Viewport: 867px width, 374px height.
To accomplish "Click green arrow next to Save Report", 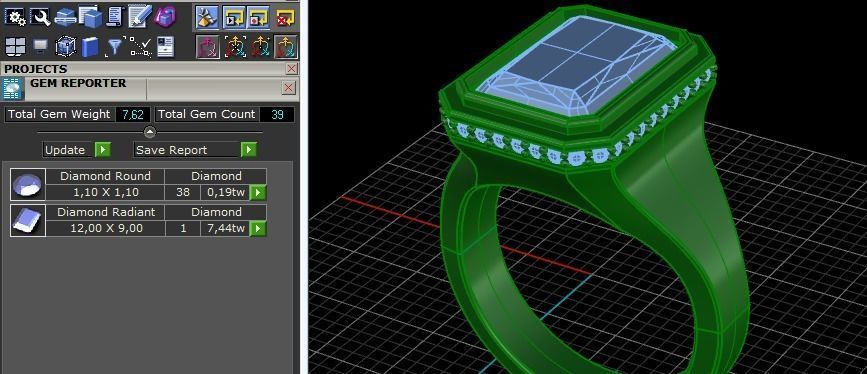I will tap(249, 150).
